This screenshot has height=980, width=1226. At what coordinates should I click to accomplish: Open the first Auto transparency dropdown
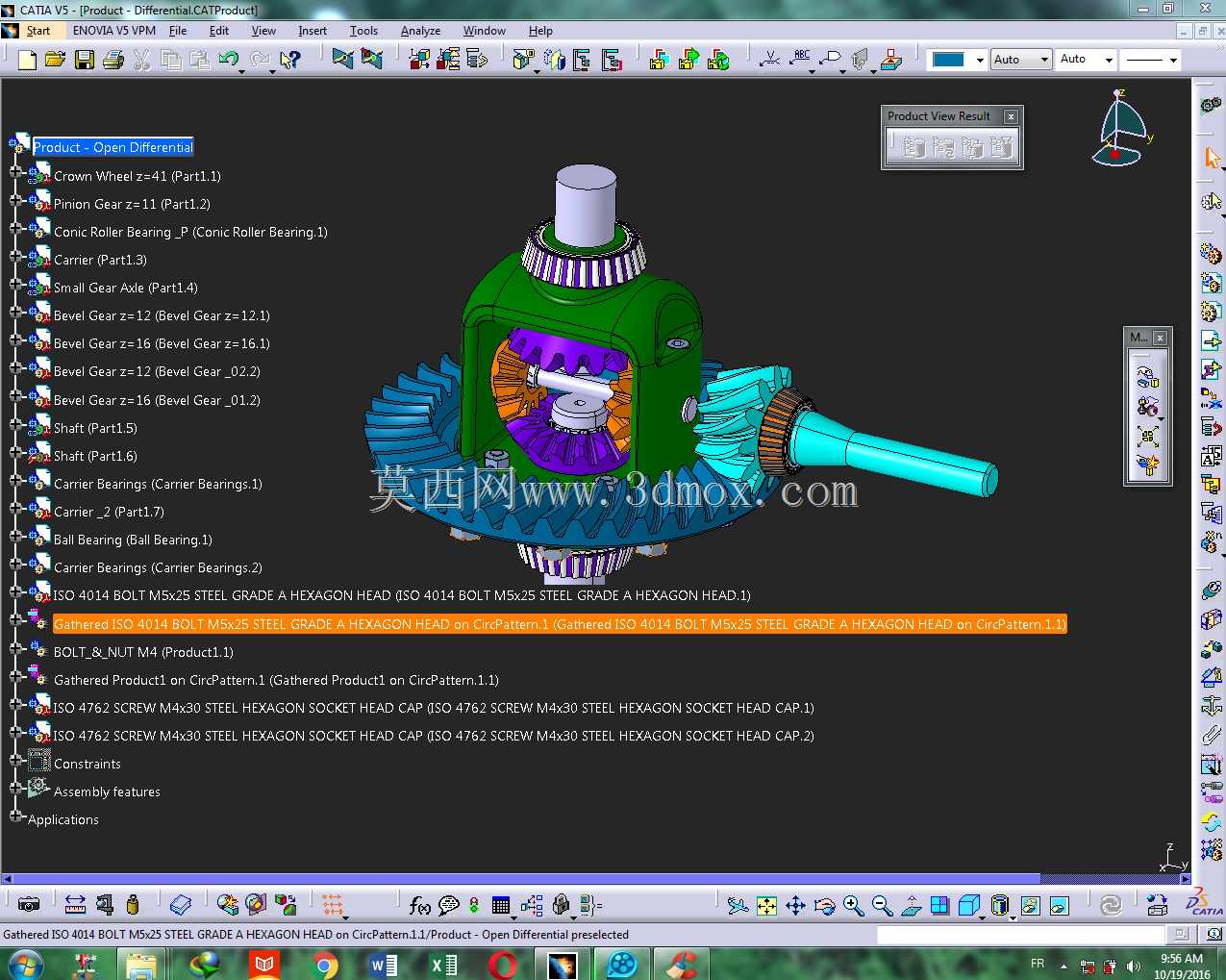[1044, 60]
